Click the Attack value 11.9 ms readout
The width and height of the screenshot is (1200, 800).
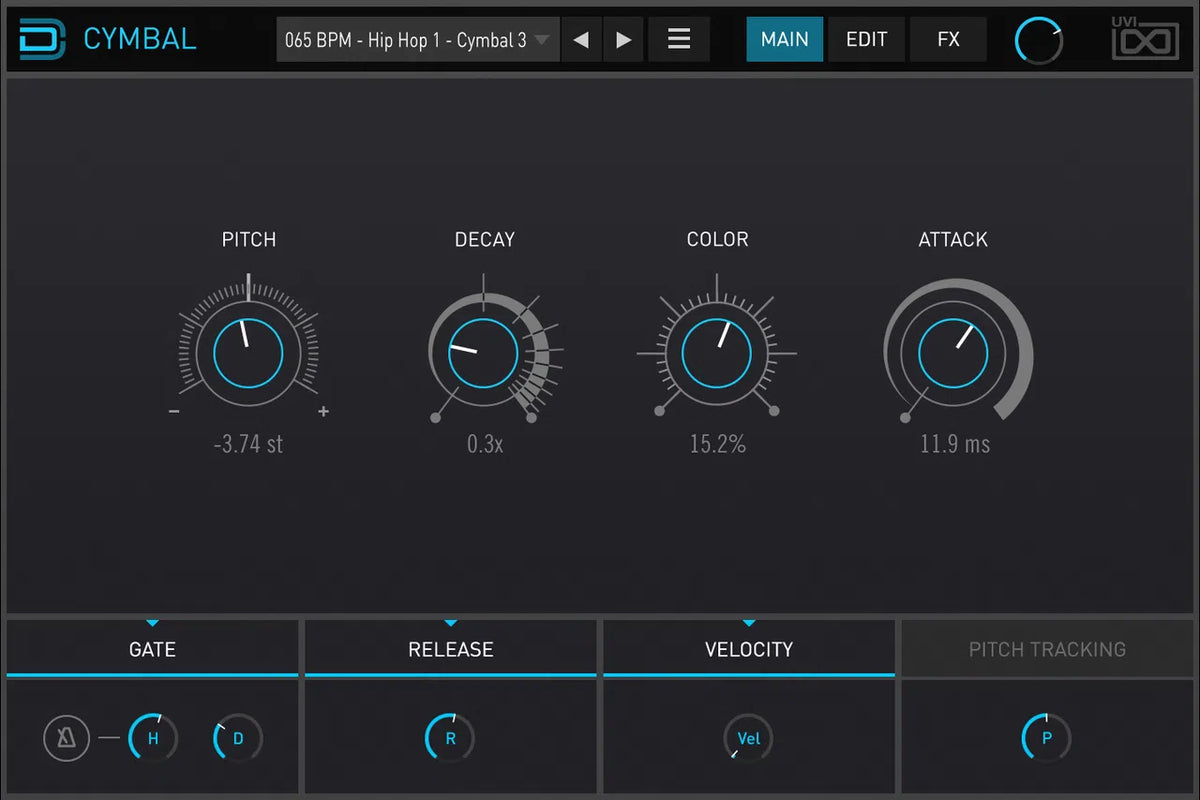(x=955, y=444)
